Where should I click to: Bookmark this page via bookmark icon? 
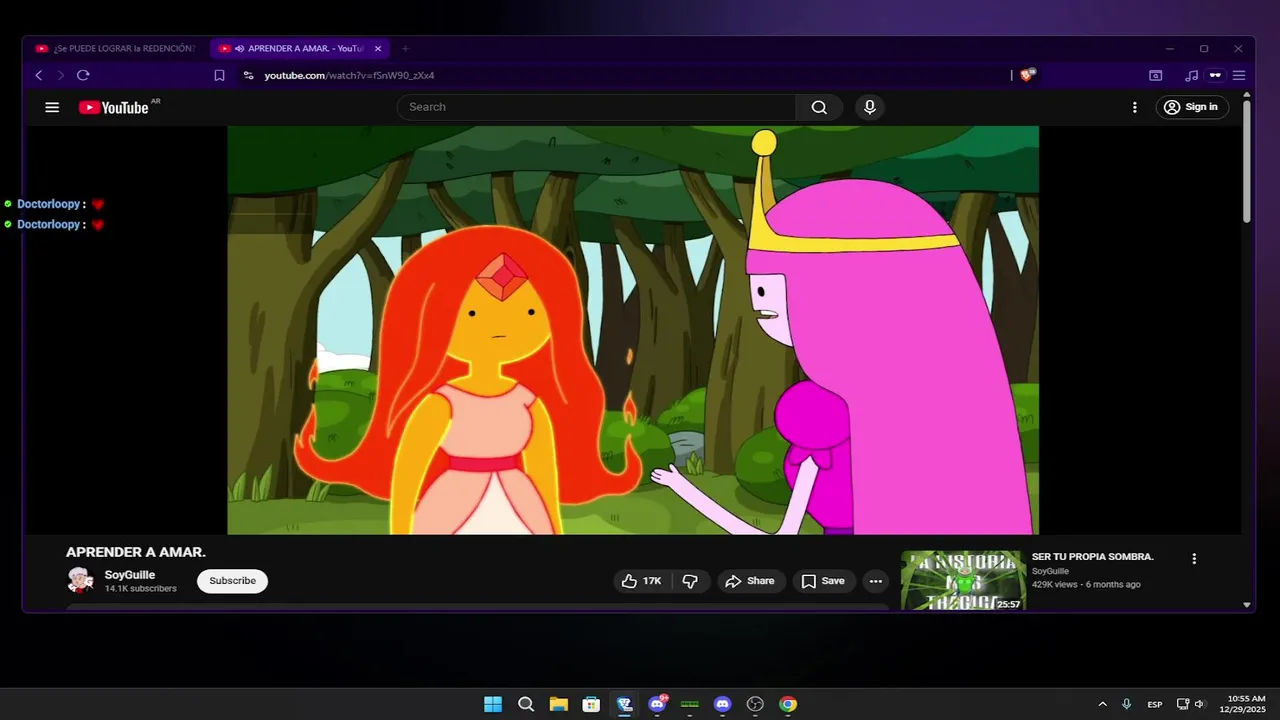[x=219, y=75]
